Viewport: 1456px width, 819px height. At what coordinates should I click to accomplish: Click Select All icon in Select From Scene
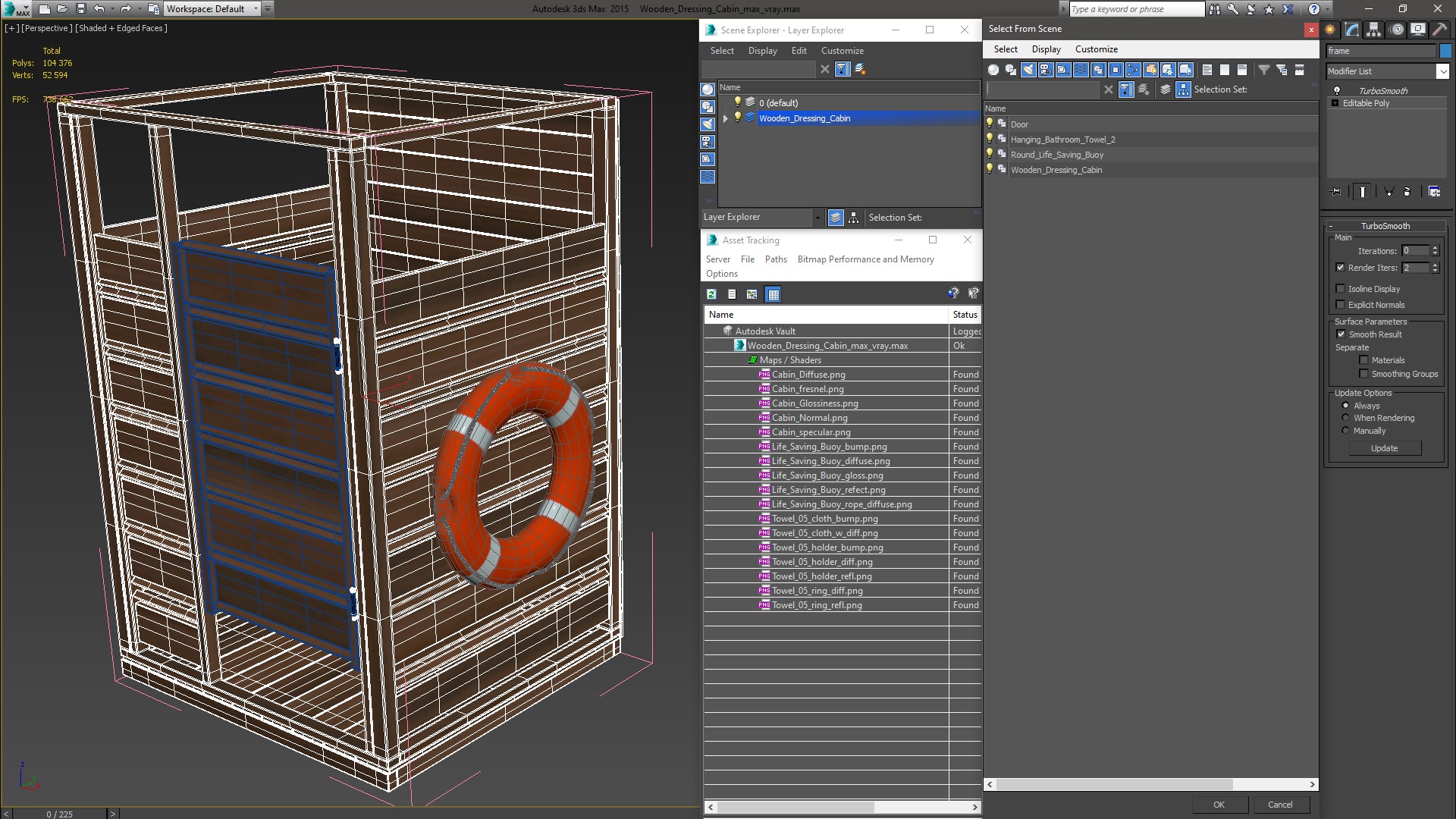tap(1207, 70)
